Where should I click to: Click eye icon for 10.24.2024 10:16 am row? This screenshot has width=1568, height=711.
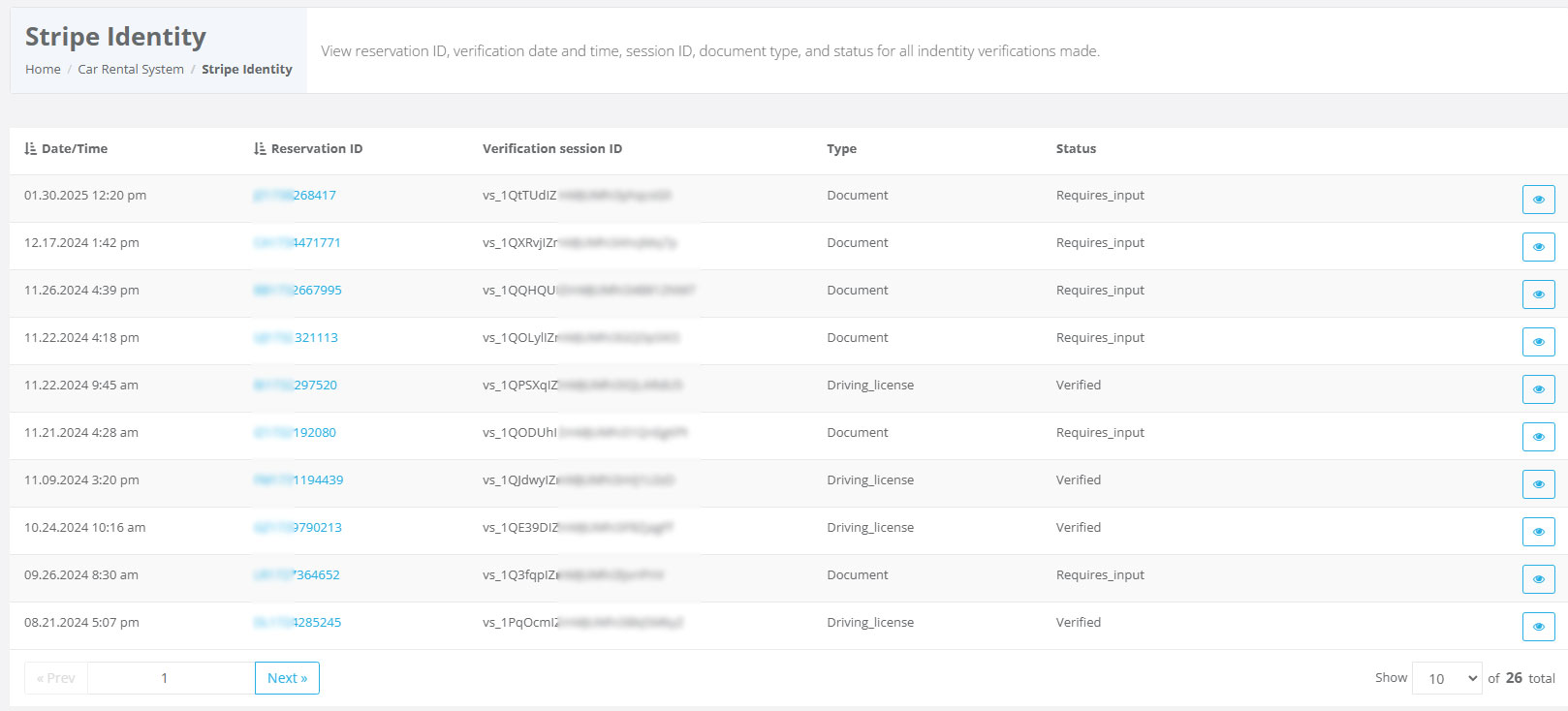pos(1538,532)
